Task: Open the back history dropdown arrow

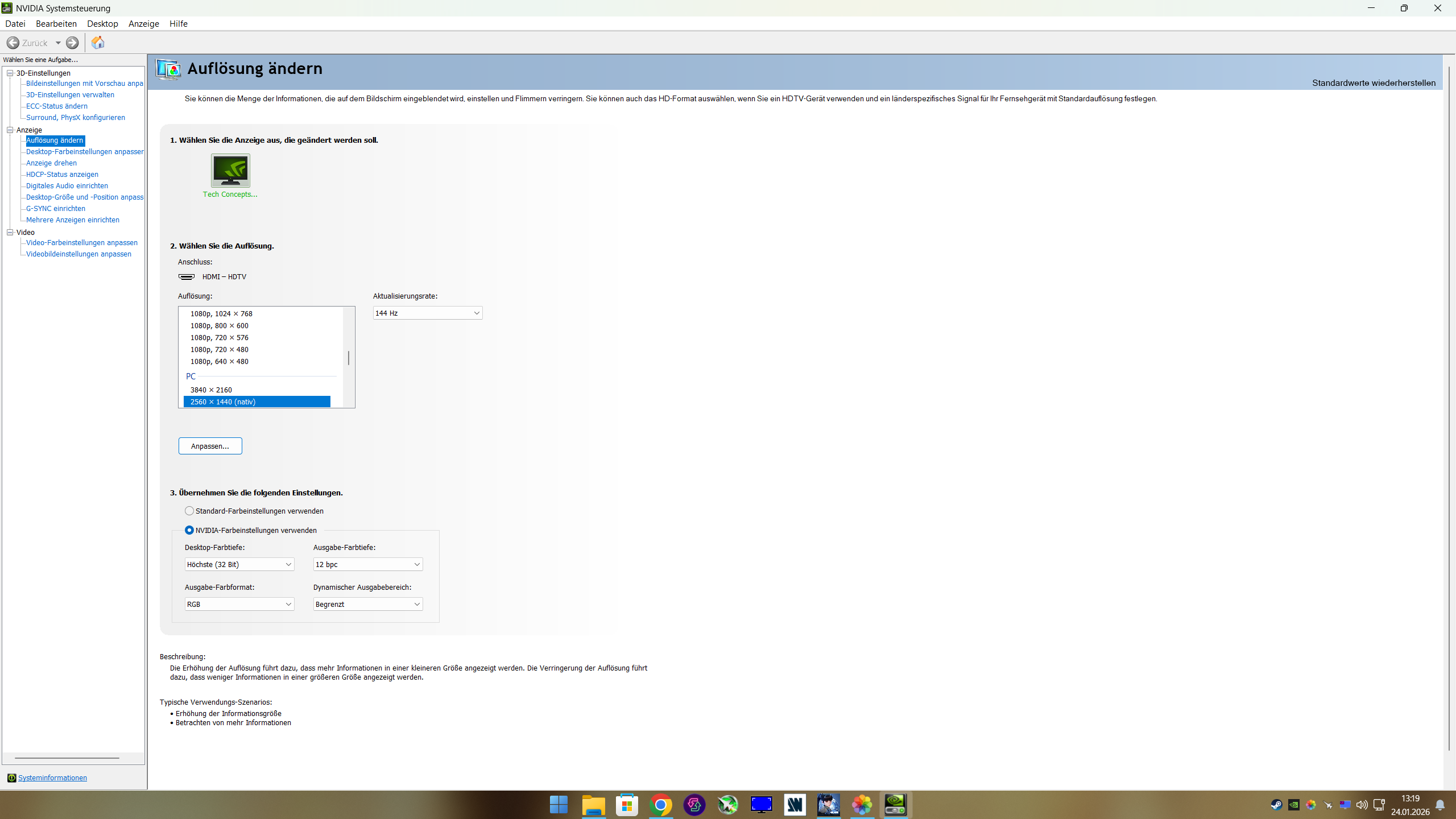Action: [x=58, y=43]
